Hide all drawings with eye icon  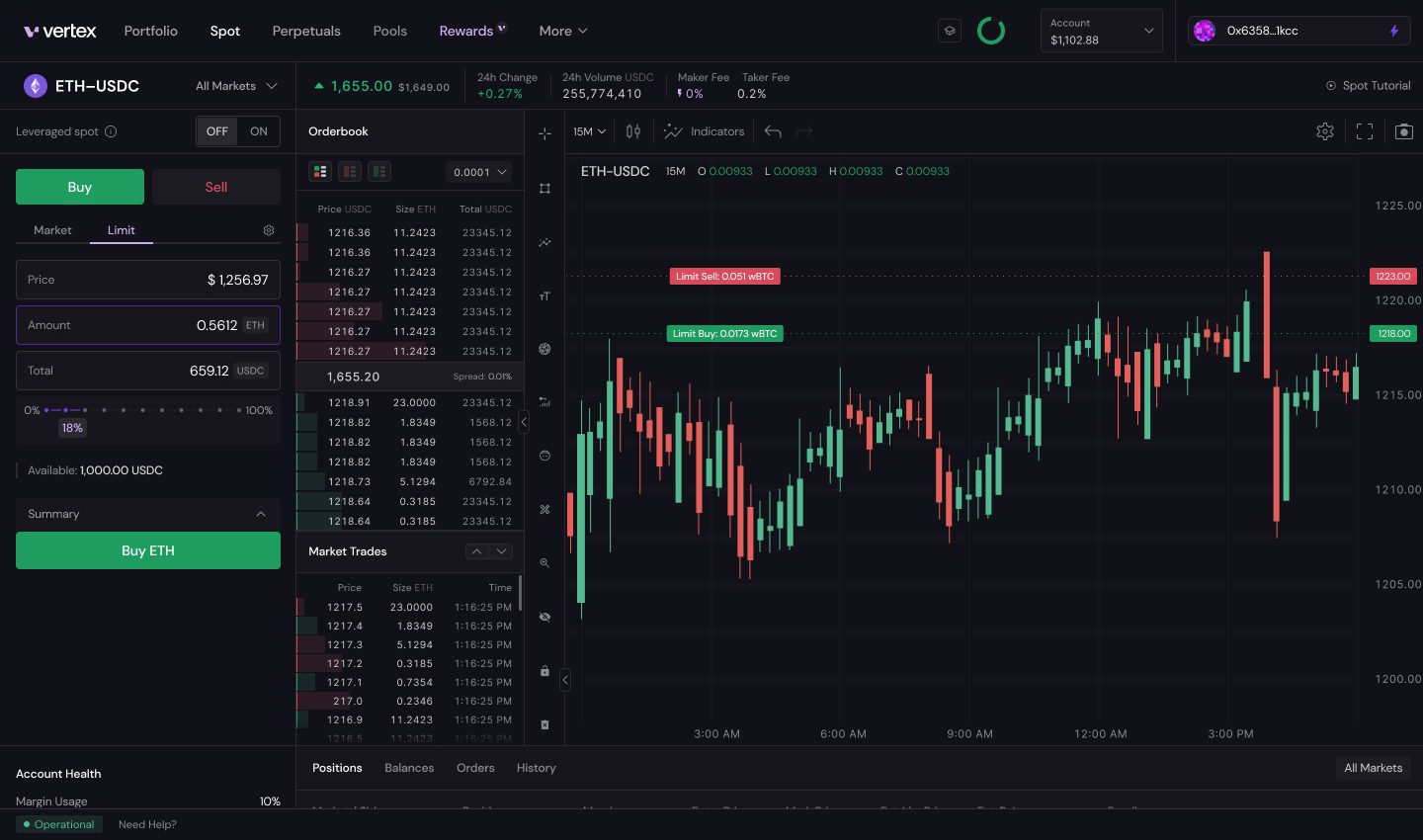544,617
